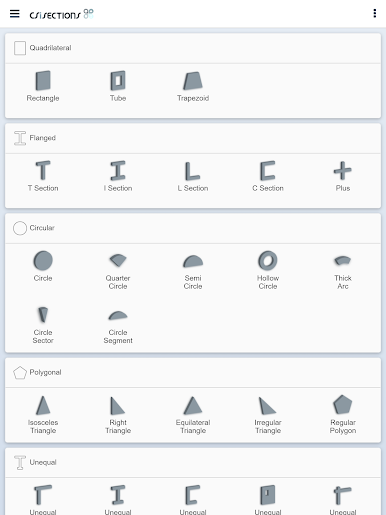The height and width of the screenshot is (515, 386).
Task: Click the Circular category header
Action: pos(193,228)
